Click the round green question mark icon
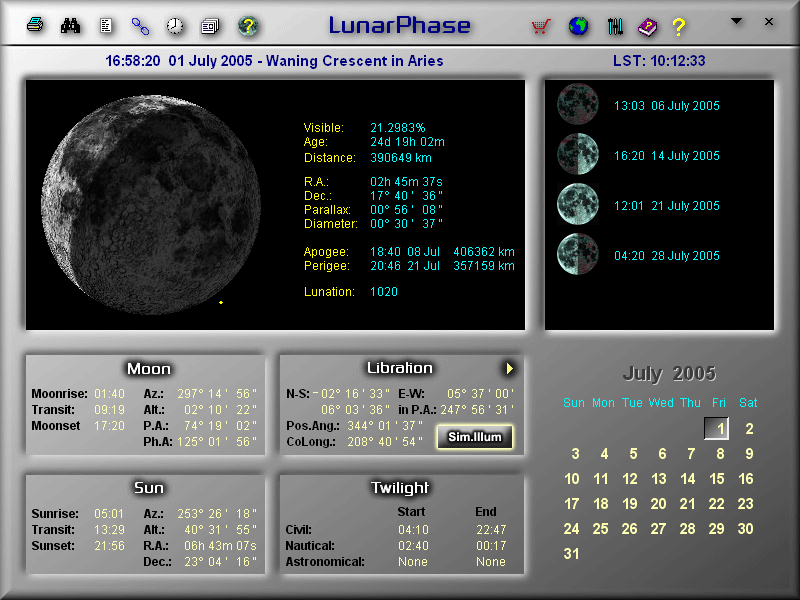The image size is (800, 600). coord(248,26)
